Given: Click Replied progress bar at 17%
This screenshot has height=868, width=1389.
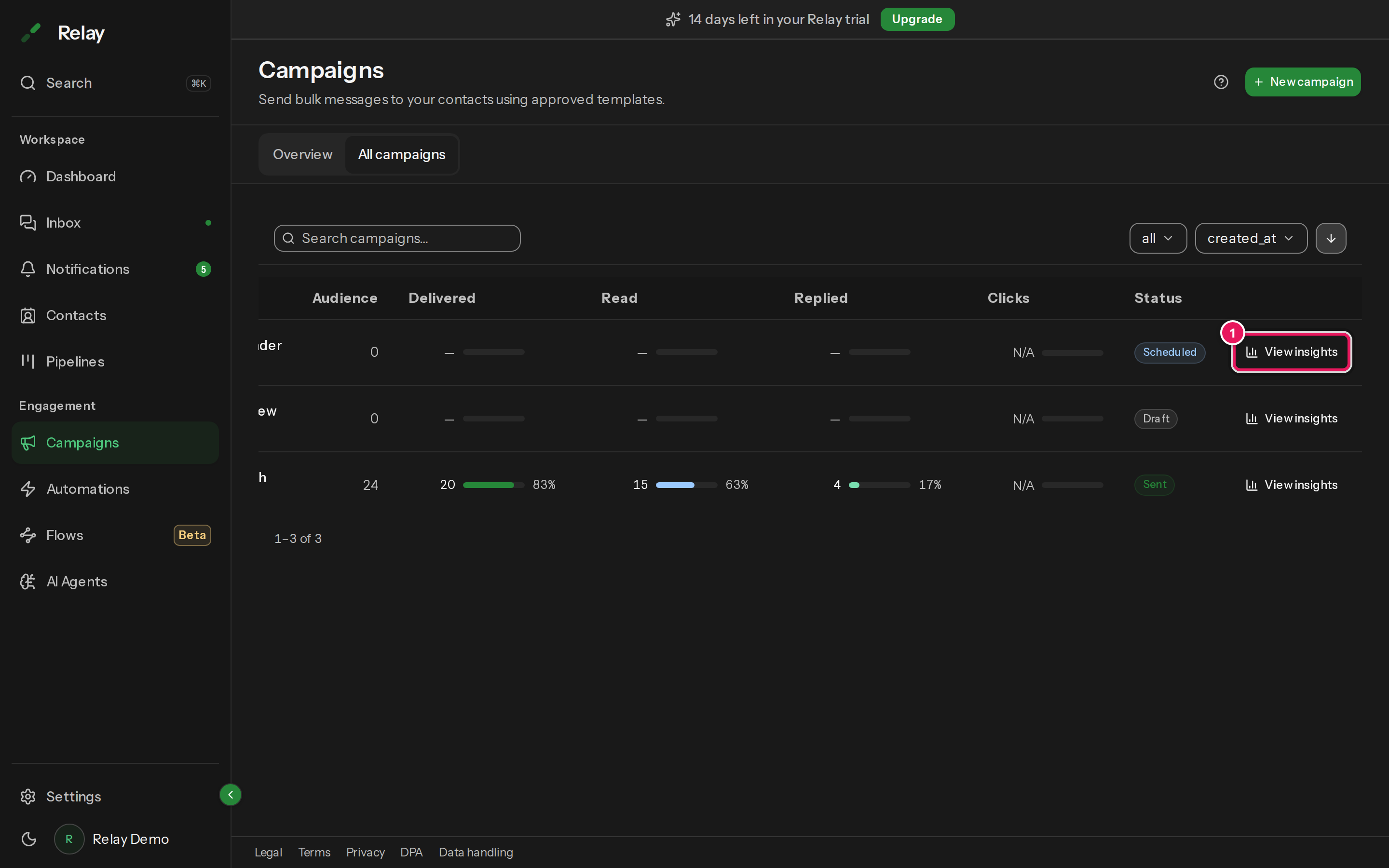Looking at the screenshot, I should [879, 485].
